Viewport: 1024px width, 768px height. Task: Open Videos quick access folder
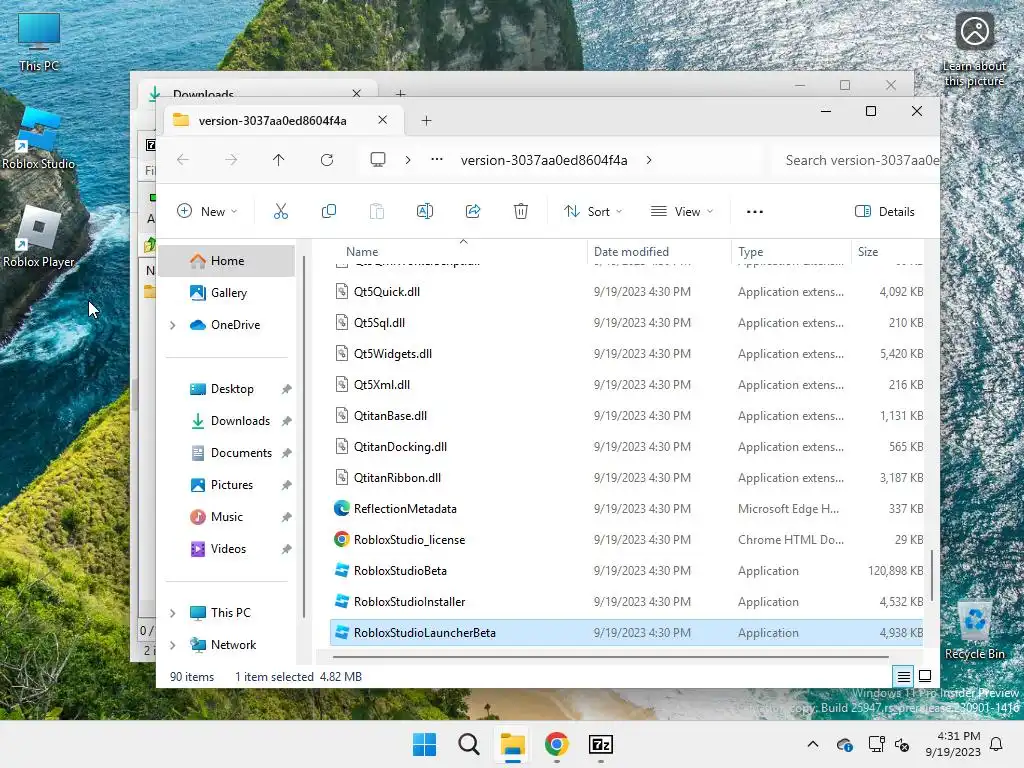(227, 549)
